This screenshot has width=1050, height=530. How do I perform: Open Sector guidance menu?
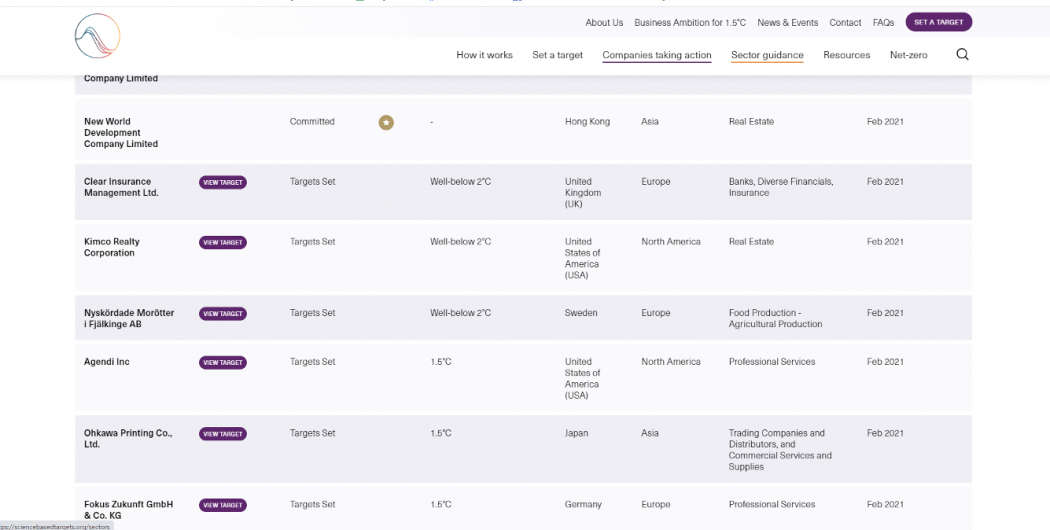[x=767, y=55]
